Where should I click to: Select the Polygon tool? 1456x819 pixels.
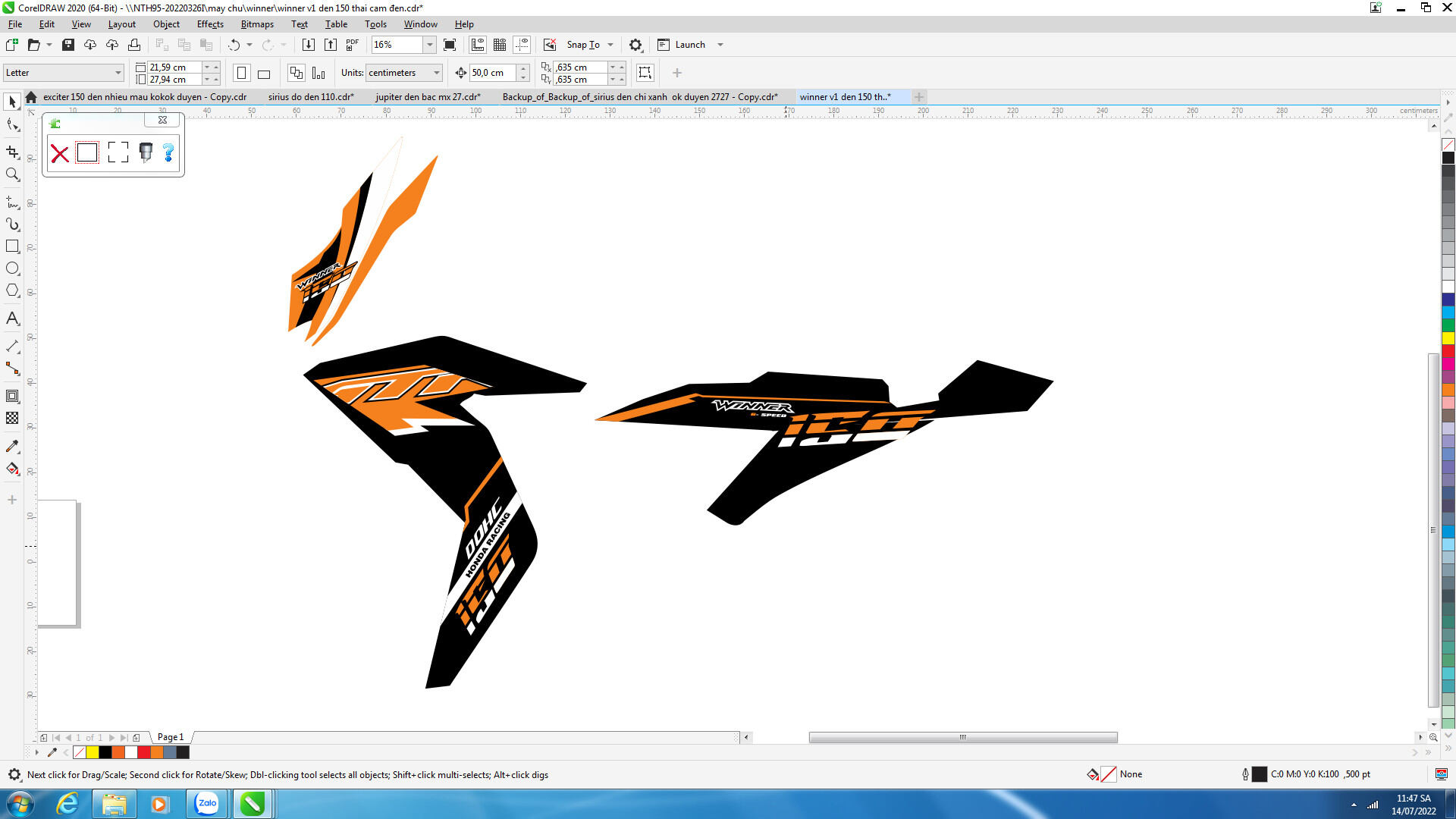tap(12, 290)
